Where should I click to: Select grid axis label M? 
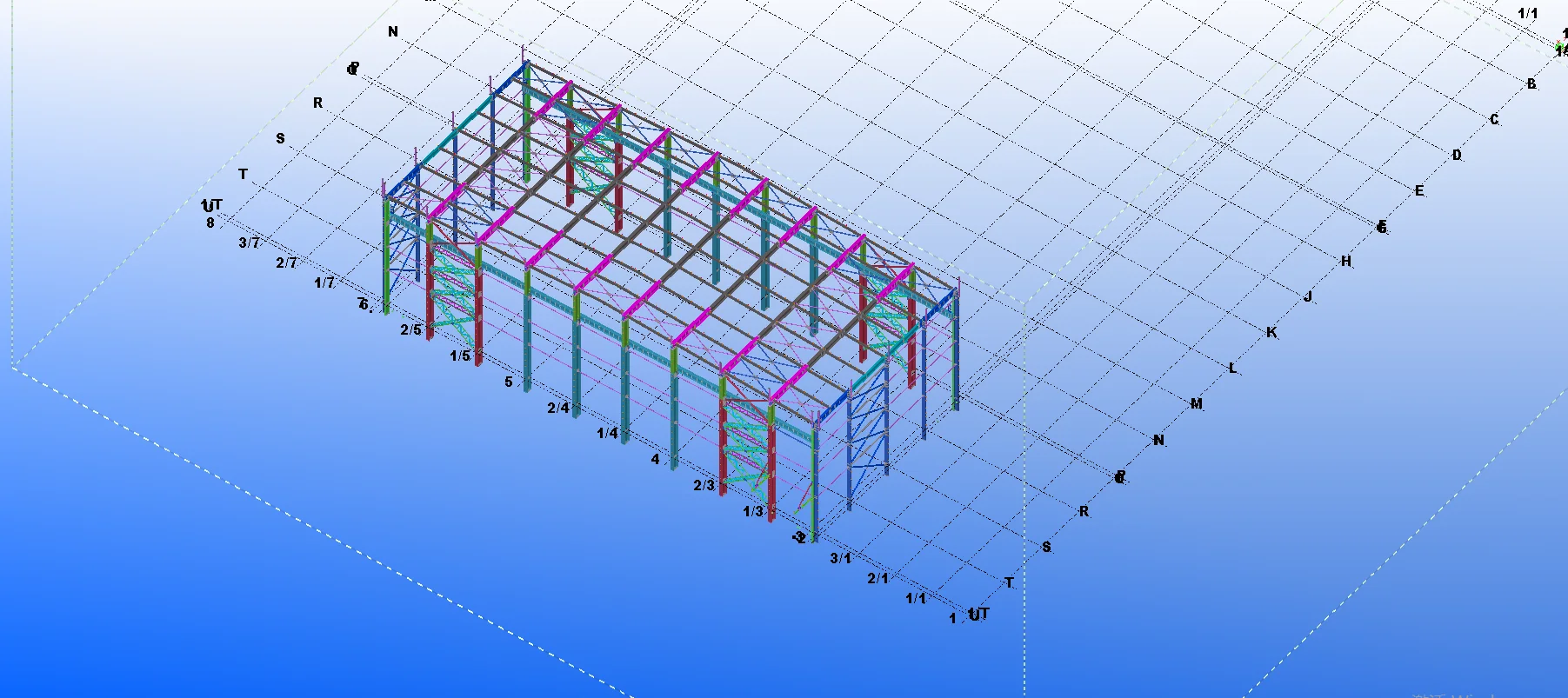(1197, 404)
